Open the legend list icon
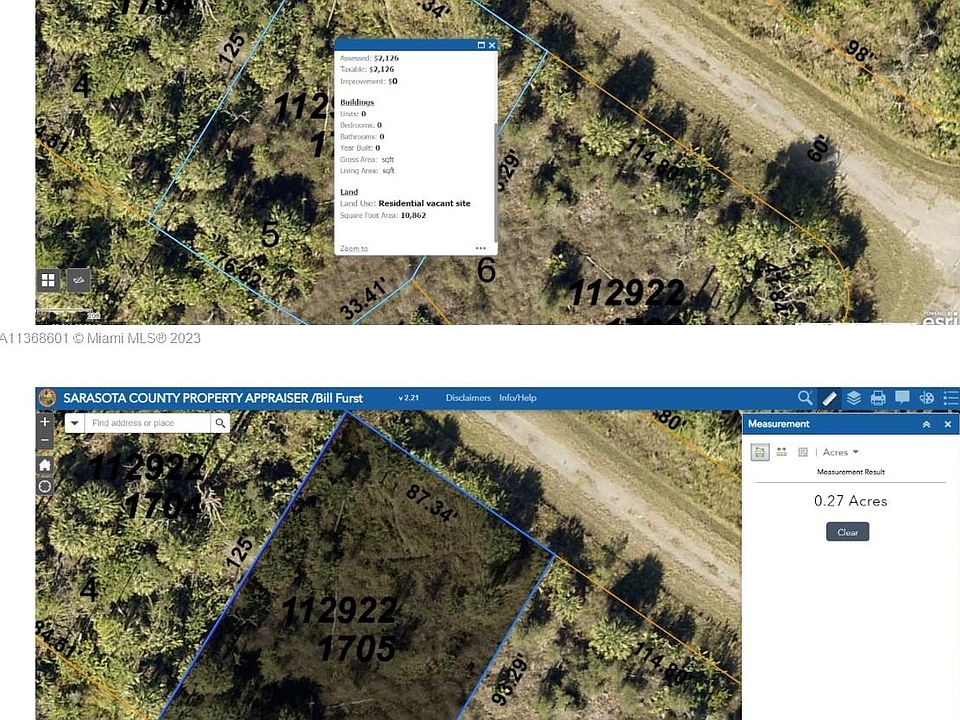Viewport: 960px width, 720px height. point(950,399)
